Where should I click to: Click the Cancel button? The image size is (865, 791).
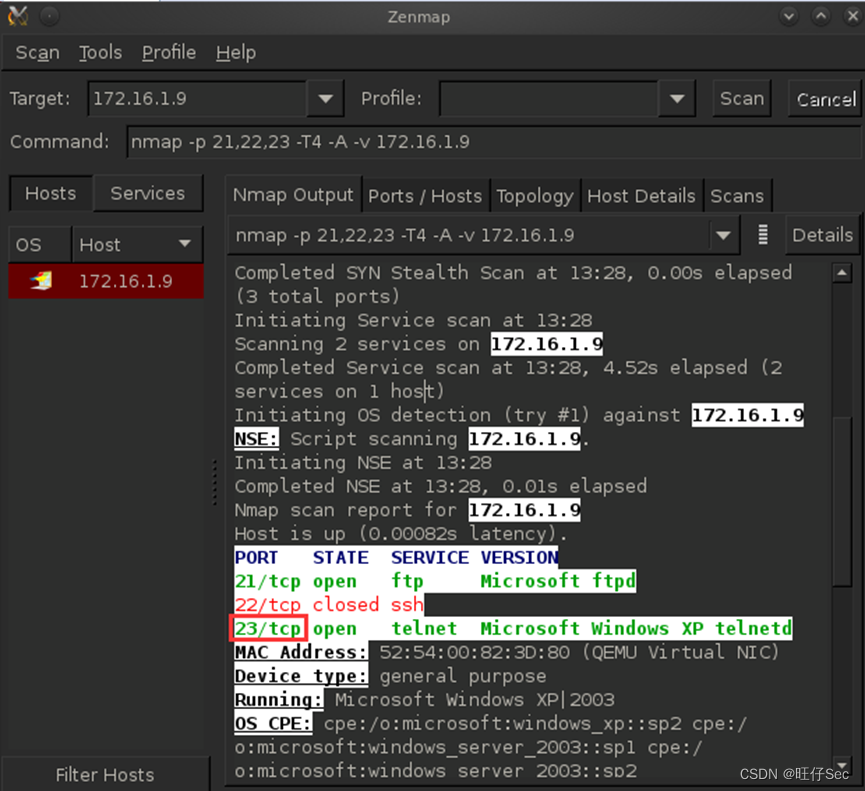(826, 99)
